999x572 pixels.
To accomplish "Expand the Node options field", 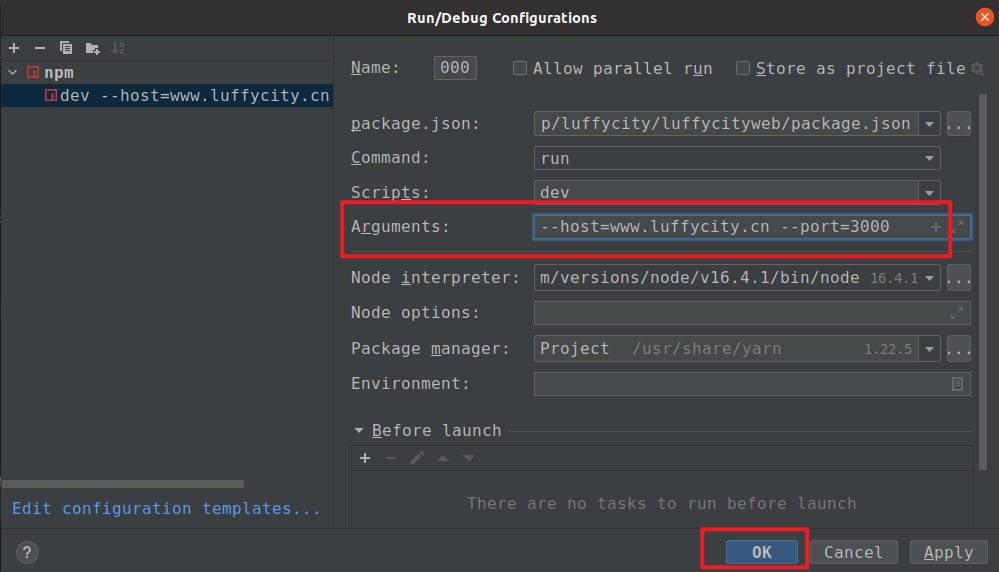I will point(957,313).
